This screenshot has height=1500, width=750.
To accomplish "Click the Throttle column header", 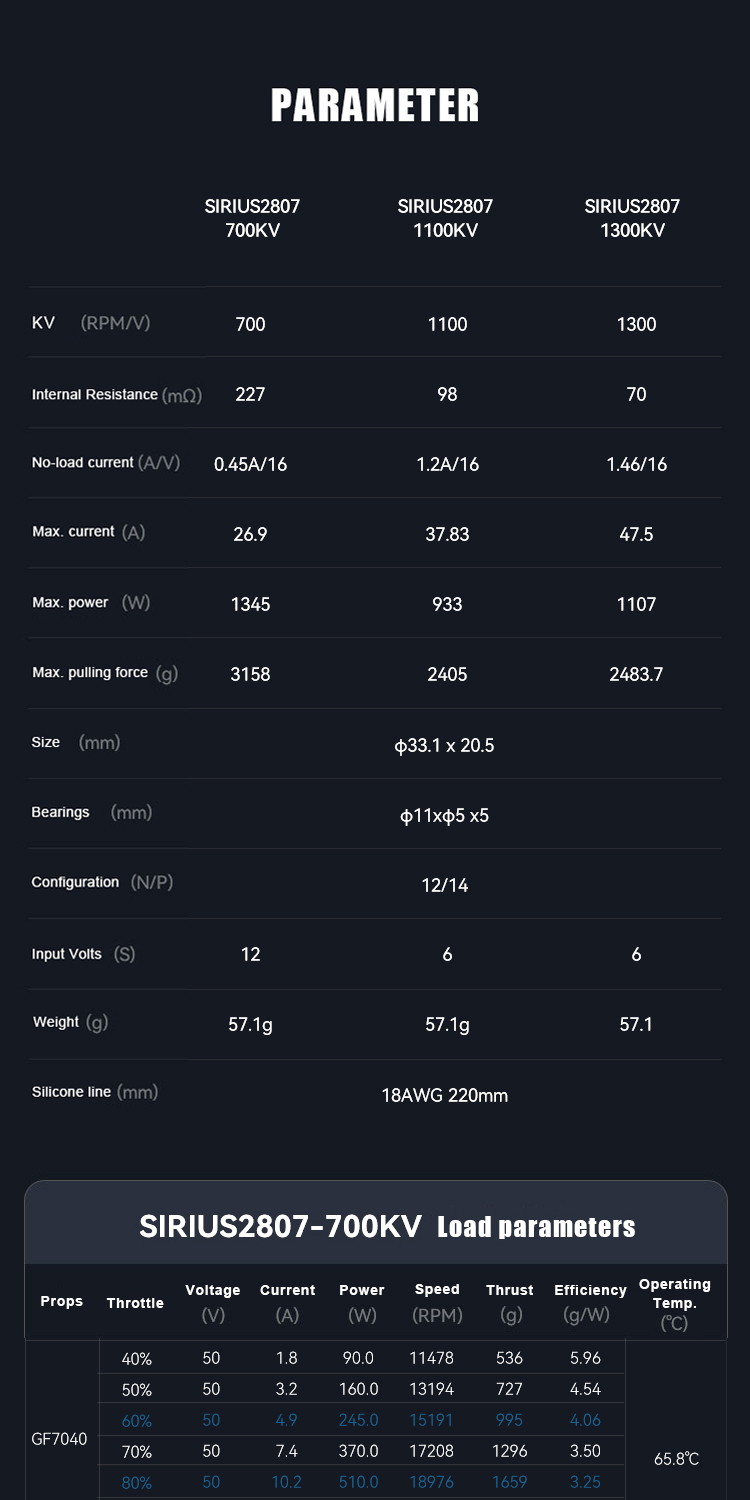I will tap(135, 1303).
